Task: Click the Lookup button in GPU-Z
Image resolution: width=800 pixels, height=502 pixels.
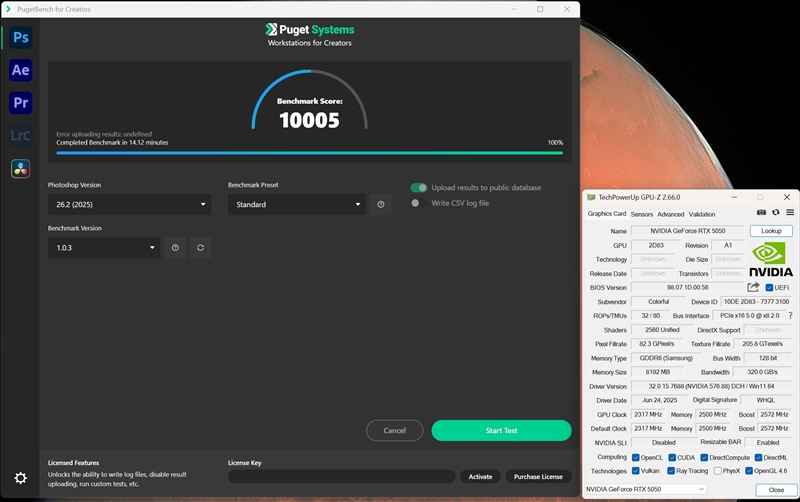Action: [x=771, y=231]
